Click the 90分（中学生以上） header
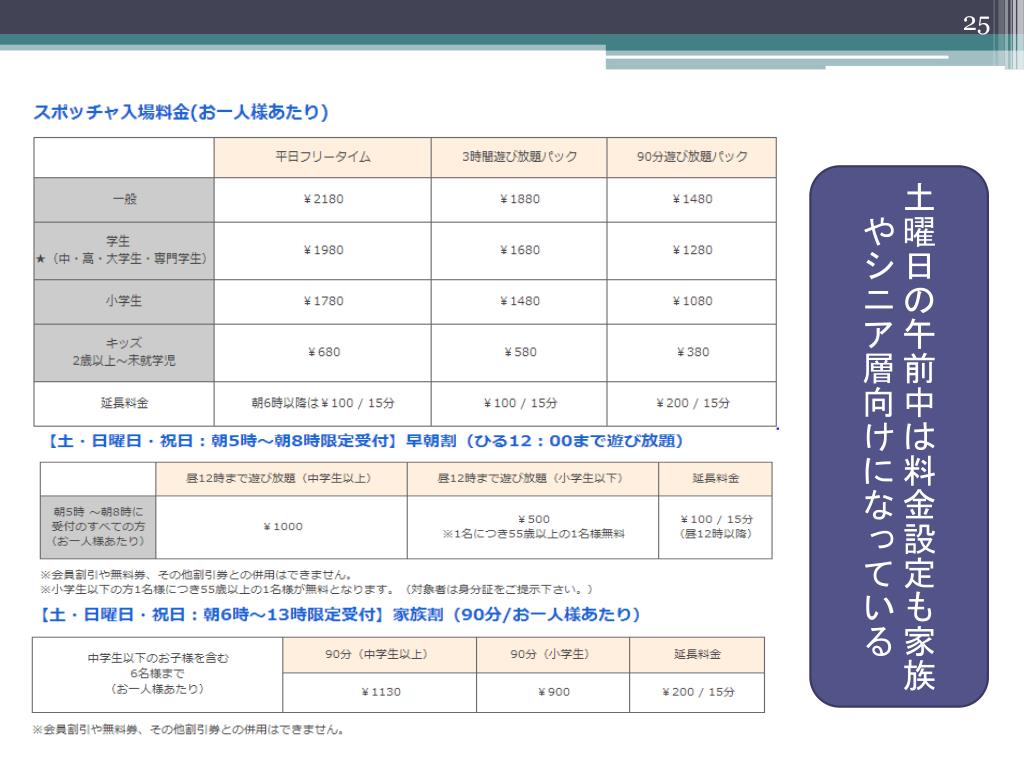 pyautogui.click(x=379, y=655)
